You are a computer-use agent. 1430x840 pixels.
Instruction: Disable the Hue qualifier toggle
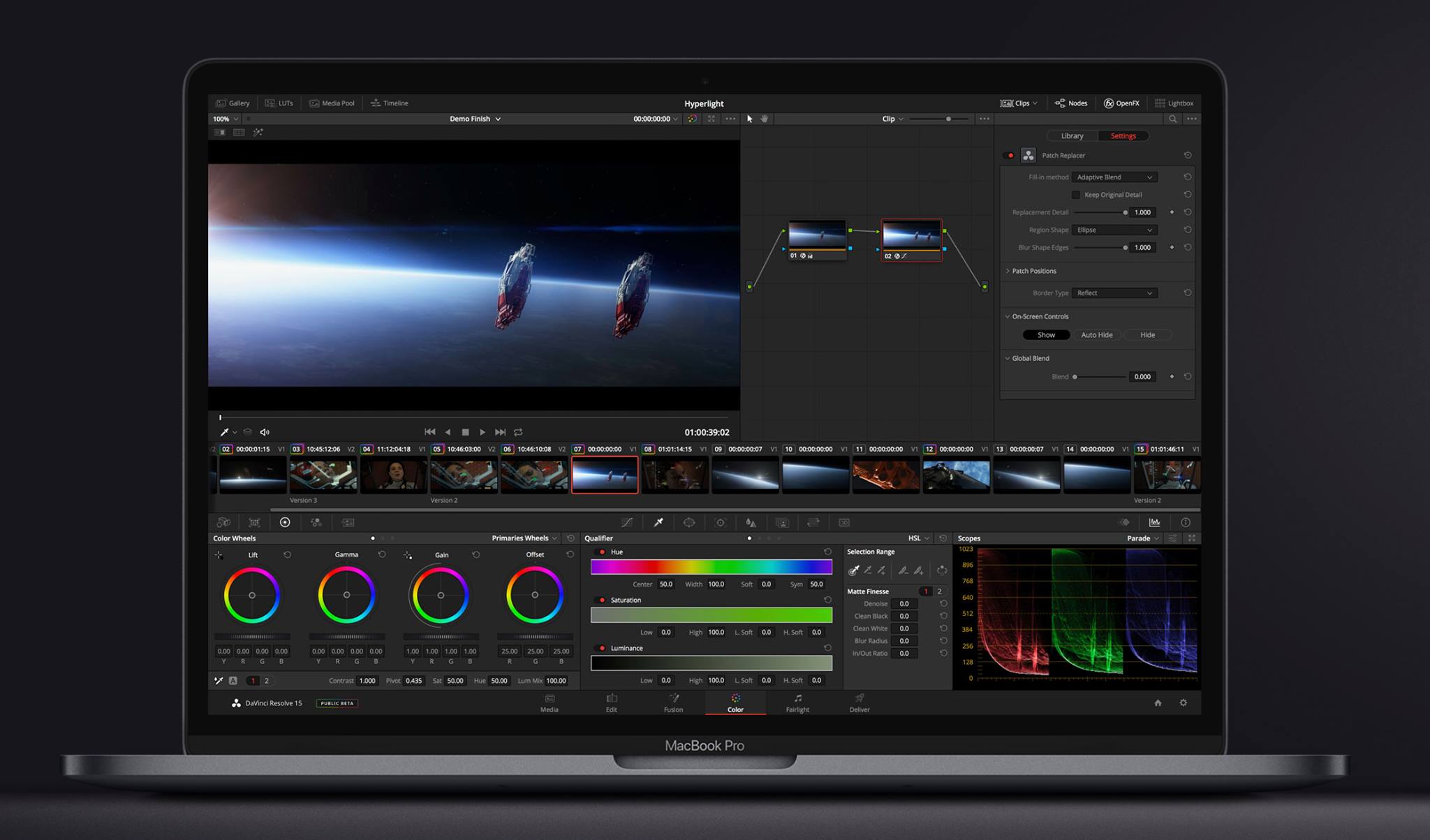602,552
